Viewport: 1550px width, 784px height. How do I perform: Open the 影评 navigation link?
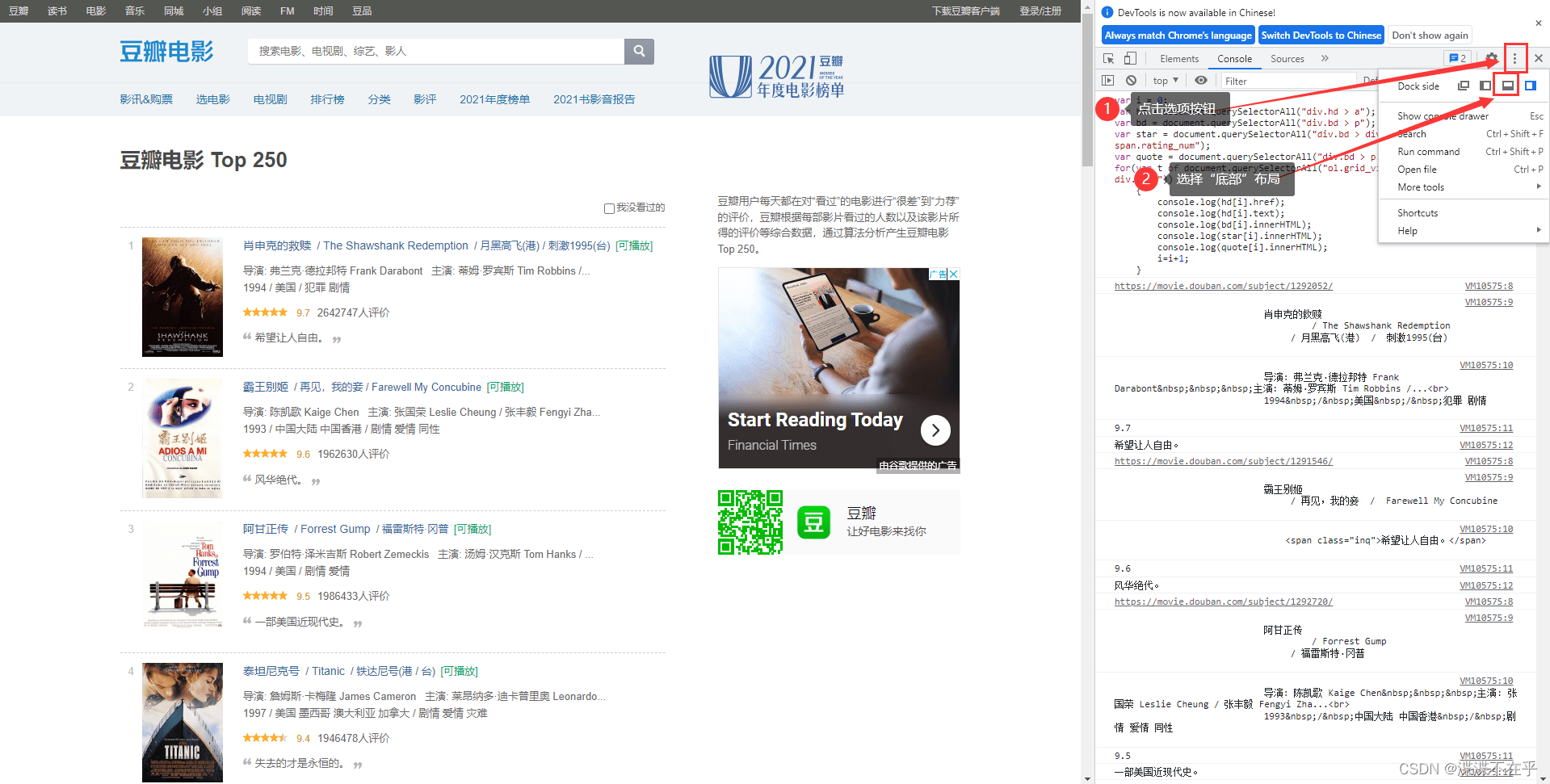(425, 99)
